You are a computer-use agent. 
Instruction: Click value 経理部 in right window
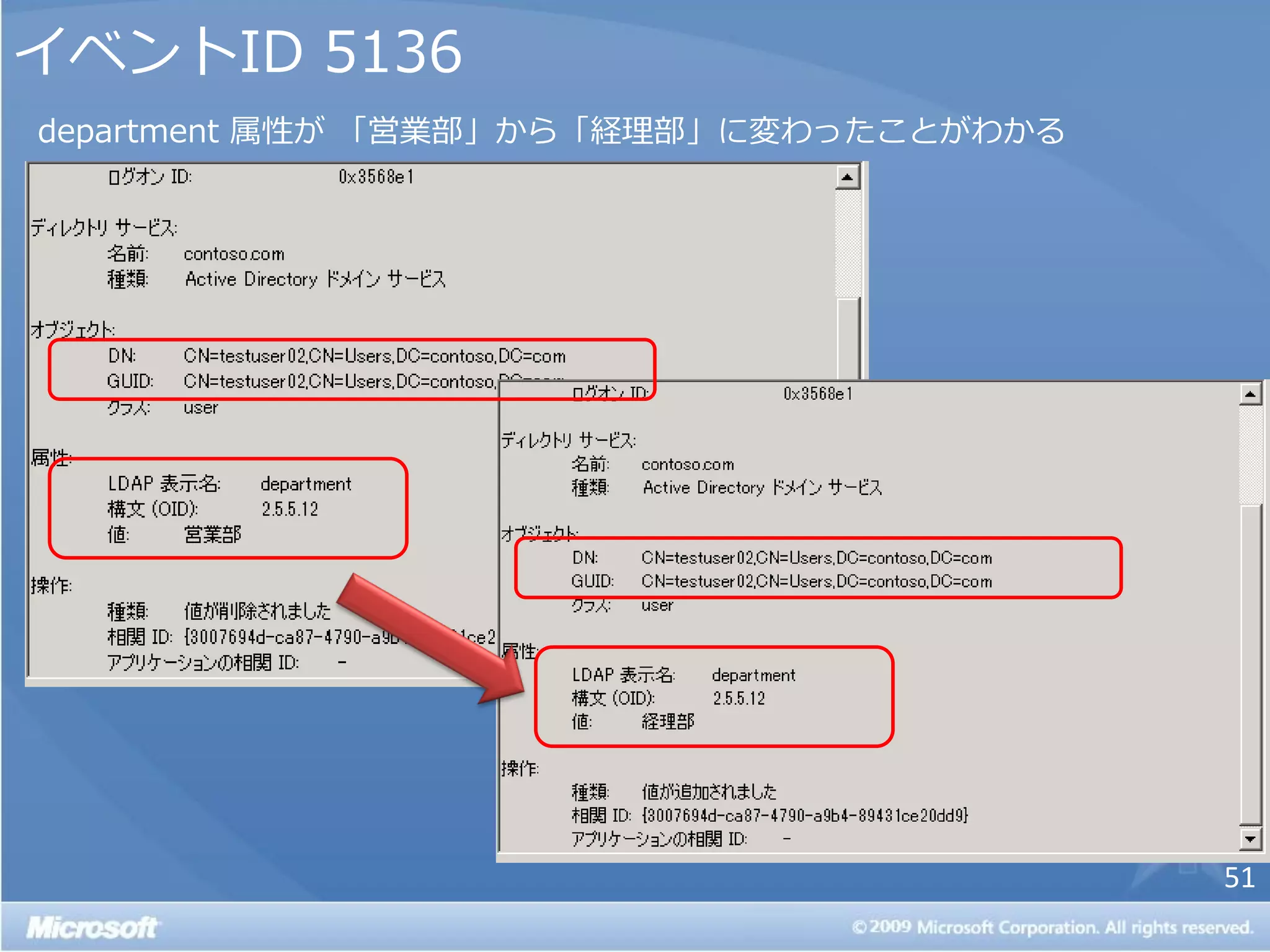(x=668, y=721)
